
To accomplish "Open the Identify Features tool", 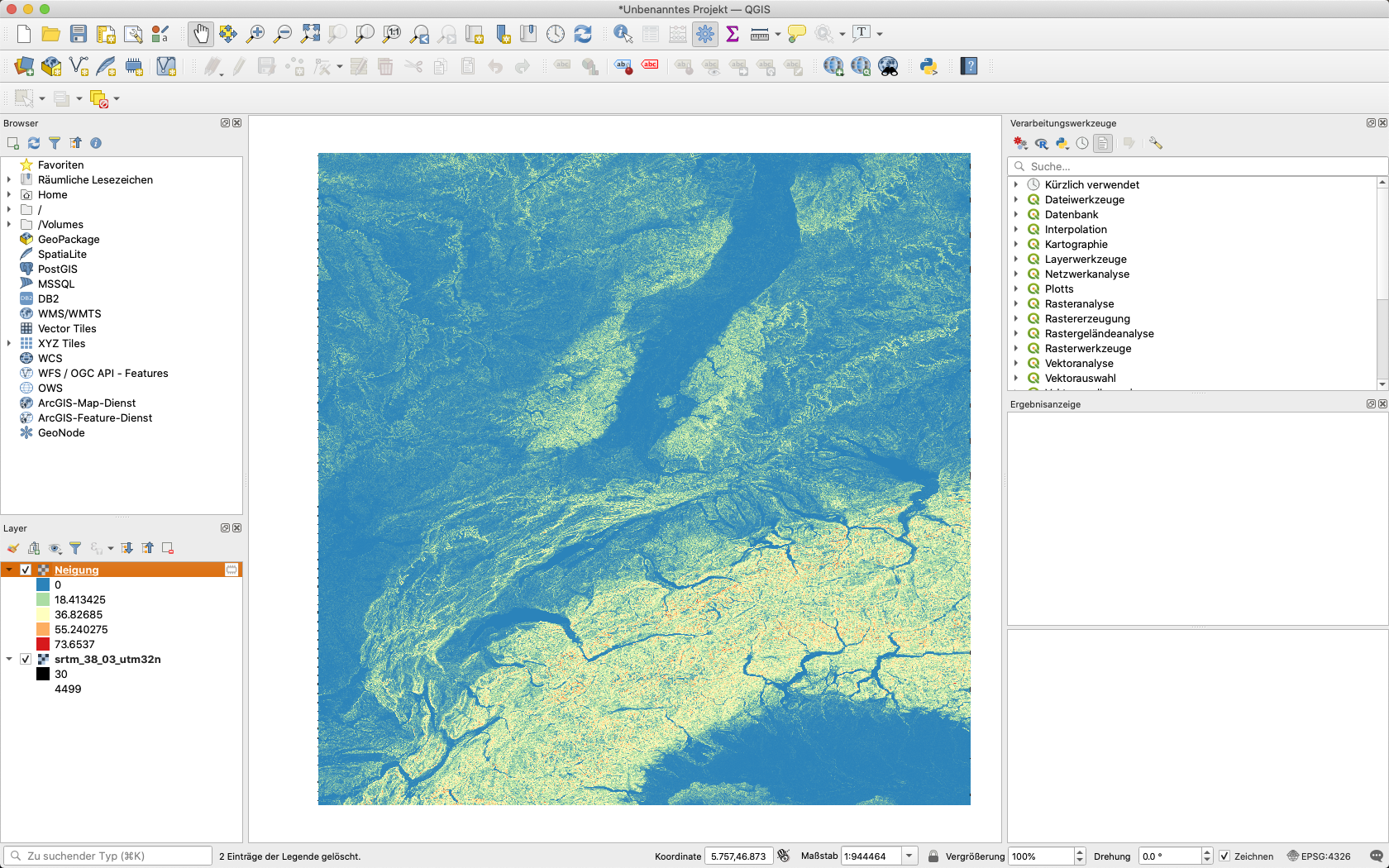I will click(x=623, y=34).
